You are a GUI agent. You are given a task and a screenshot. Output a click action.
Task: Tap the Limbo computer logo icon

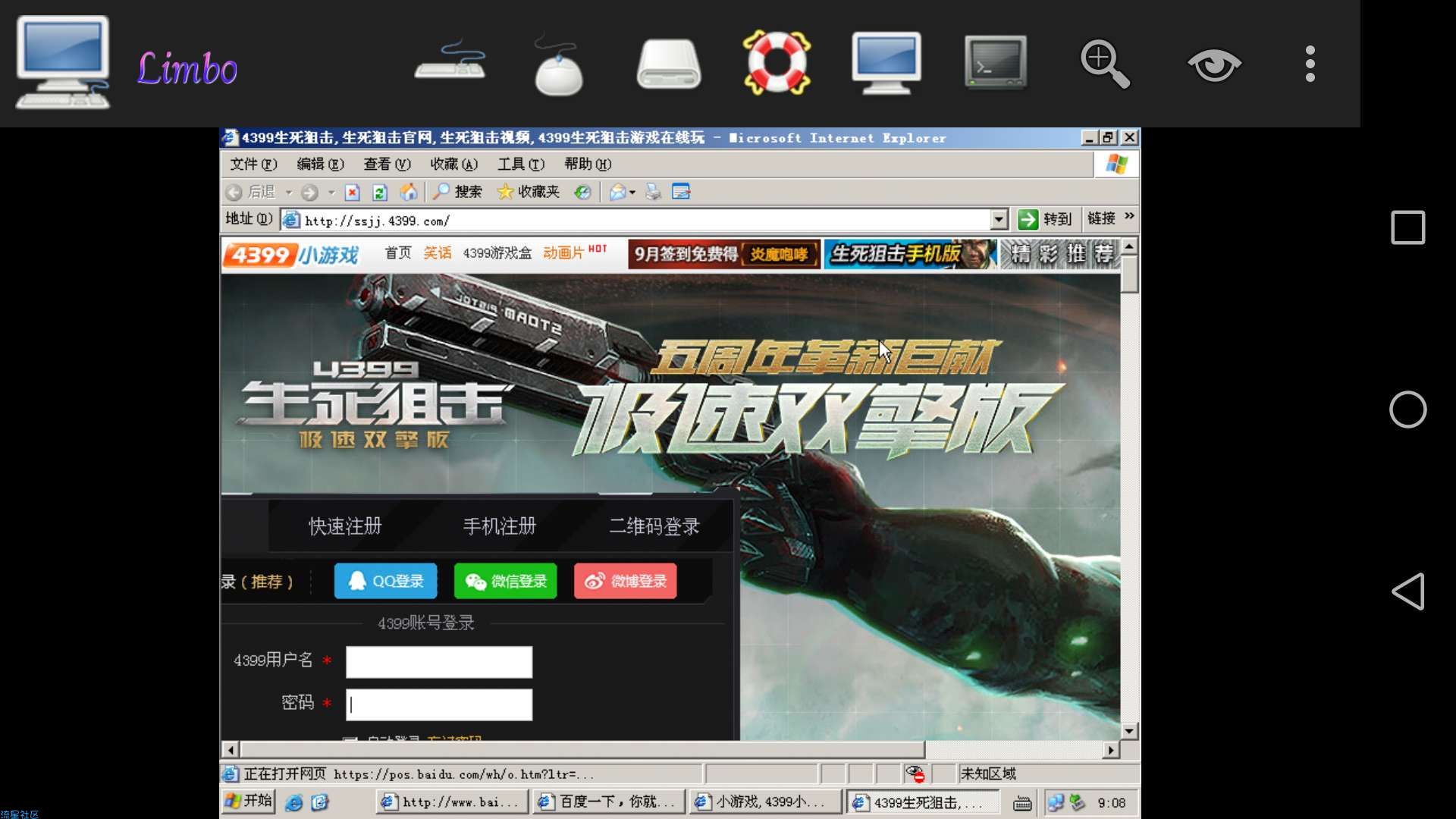[63, 62]
